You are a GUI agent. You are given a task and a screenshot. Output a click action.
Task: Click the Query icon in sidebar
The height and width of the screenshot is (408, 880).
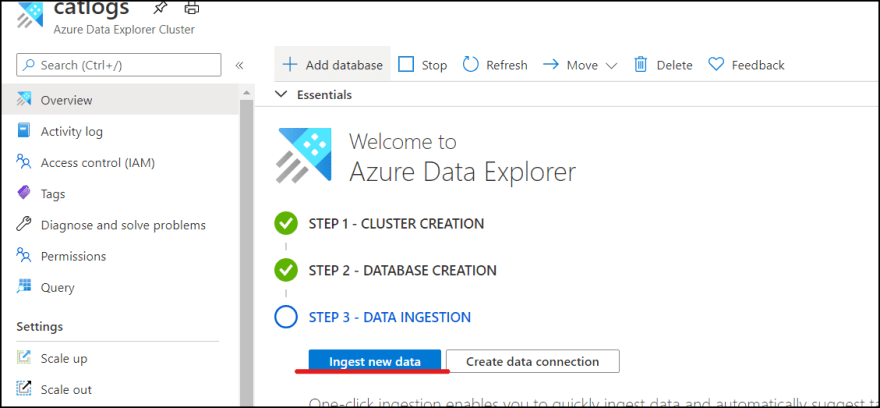tap(24, 287)
